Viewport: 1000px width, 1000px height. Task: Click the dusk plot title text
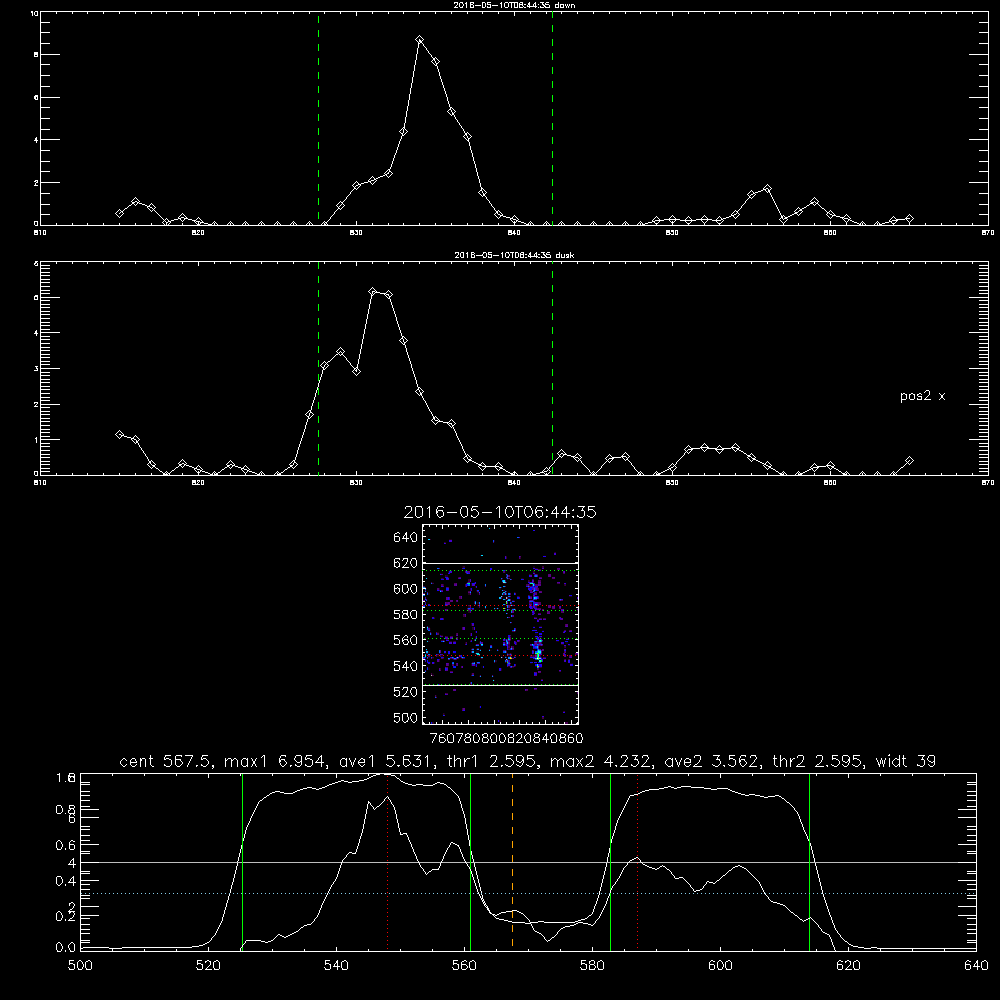pyautogui.click(x=514, y=255)
